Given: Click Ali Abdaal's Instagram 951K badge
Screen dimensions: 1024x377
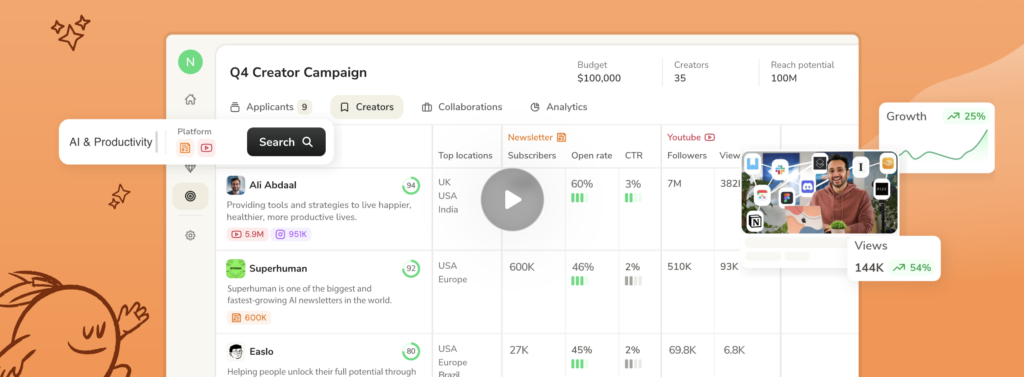Looking at the screenshot, I should point(291,234).
